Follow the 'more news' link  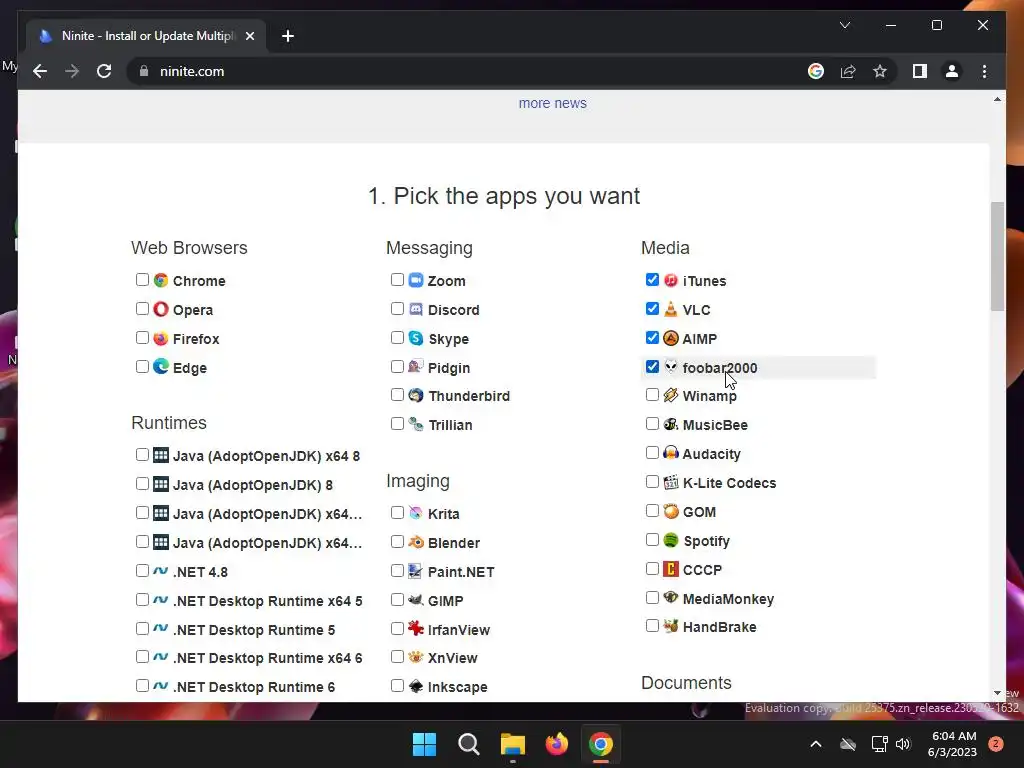552,103
